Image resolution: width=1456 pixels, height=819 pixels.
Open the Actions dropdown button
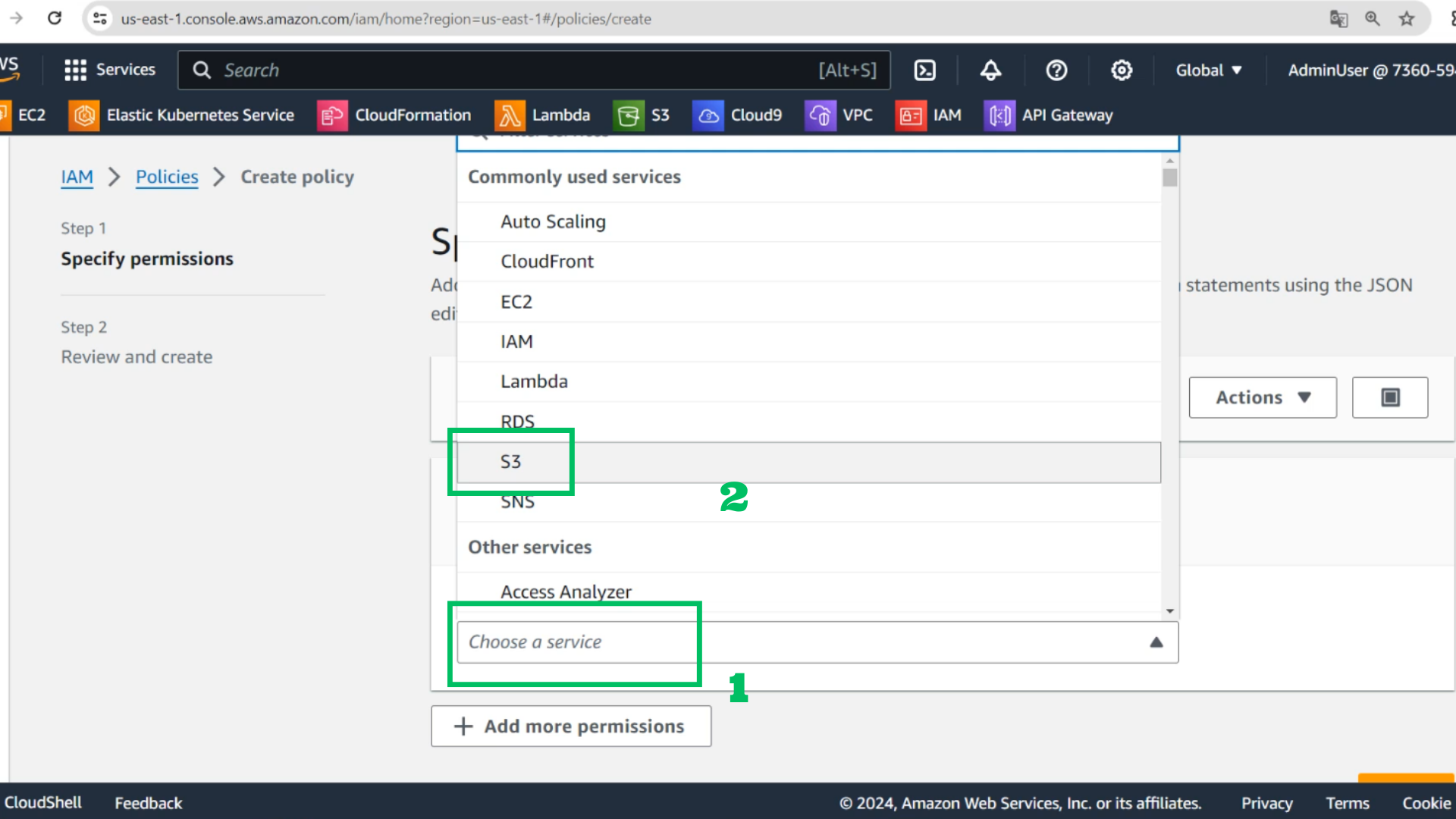click(1263, 397)
